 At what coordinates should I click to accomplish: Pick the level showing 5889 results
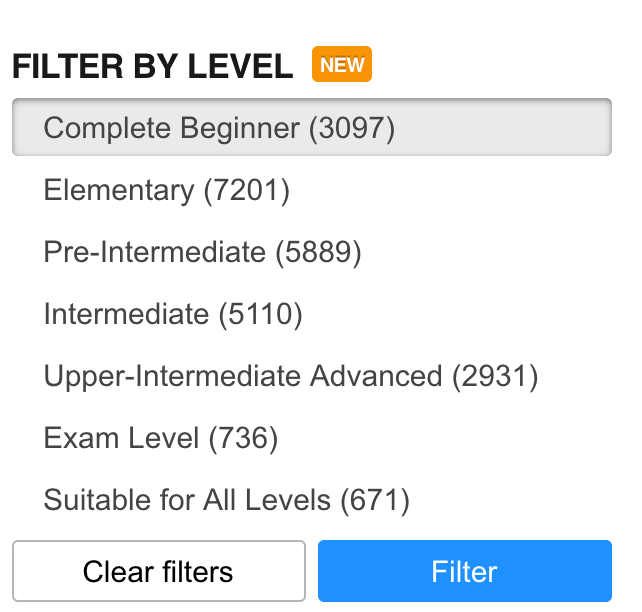tap(202, 252)
